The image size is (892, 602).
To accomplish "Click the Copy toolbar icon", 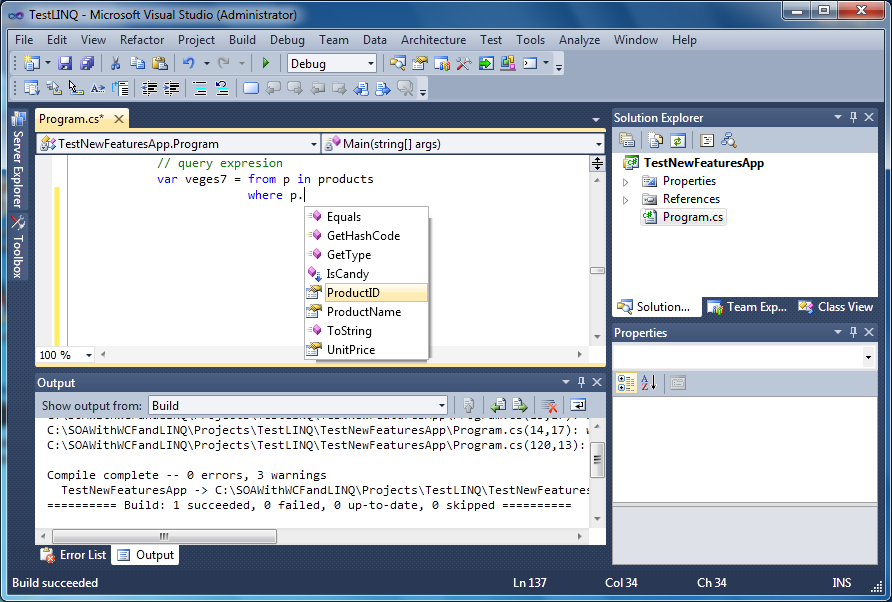I will click(x=138, y=63).
